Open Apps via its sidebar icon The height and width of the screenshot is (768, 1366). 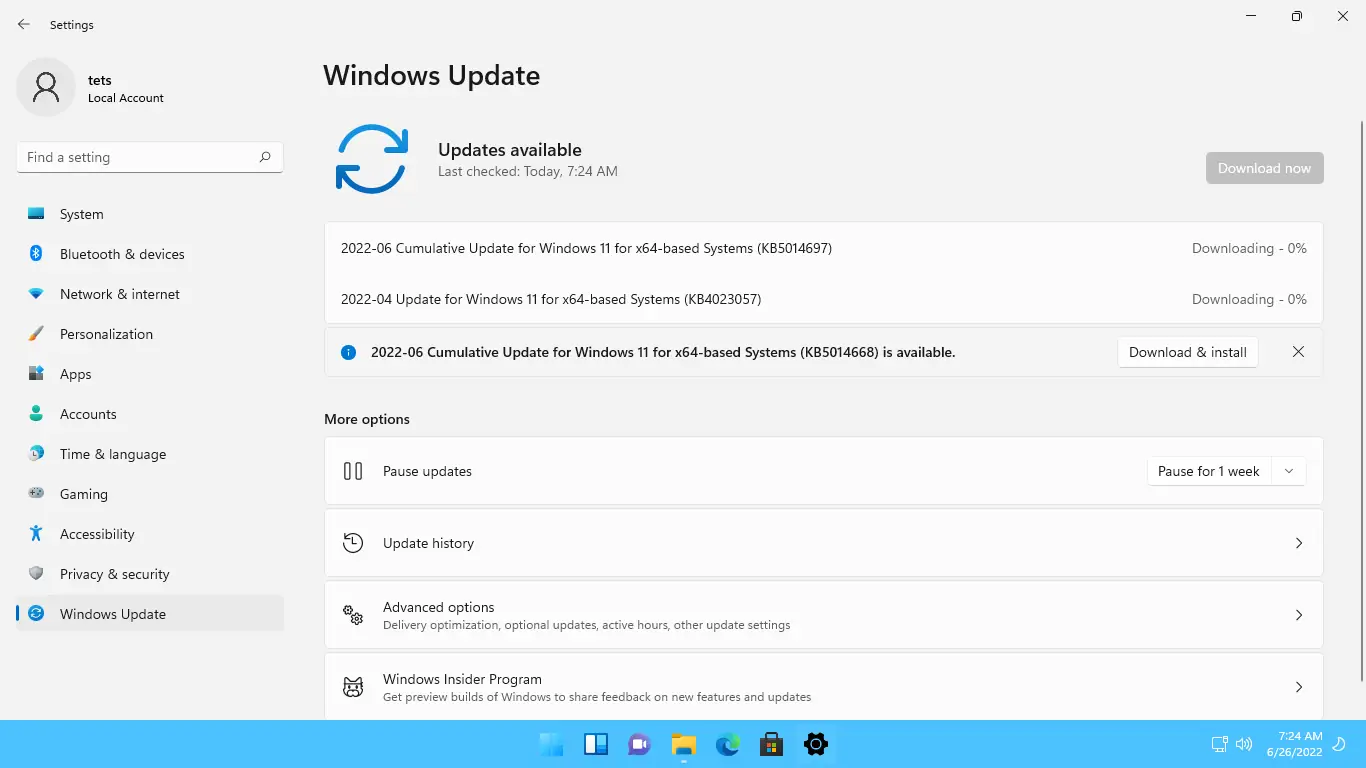[x=36, y=374]
